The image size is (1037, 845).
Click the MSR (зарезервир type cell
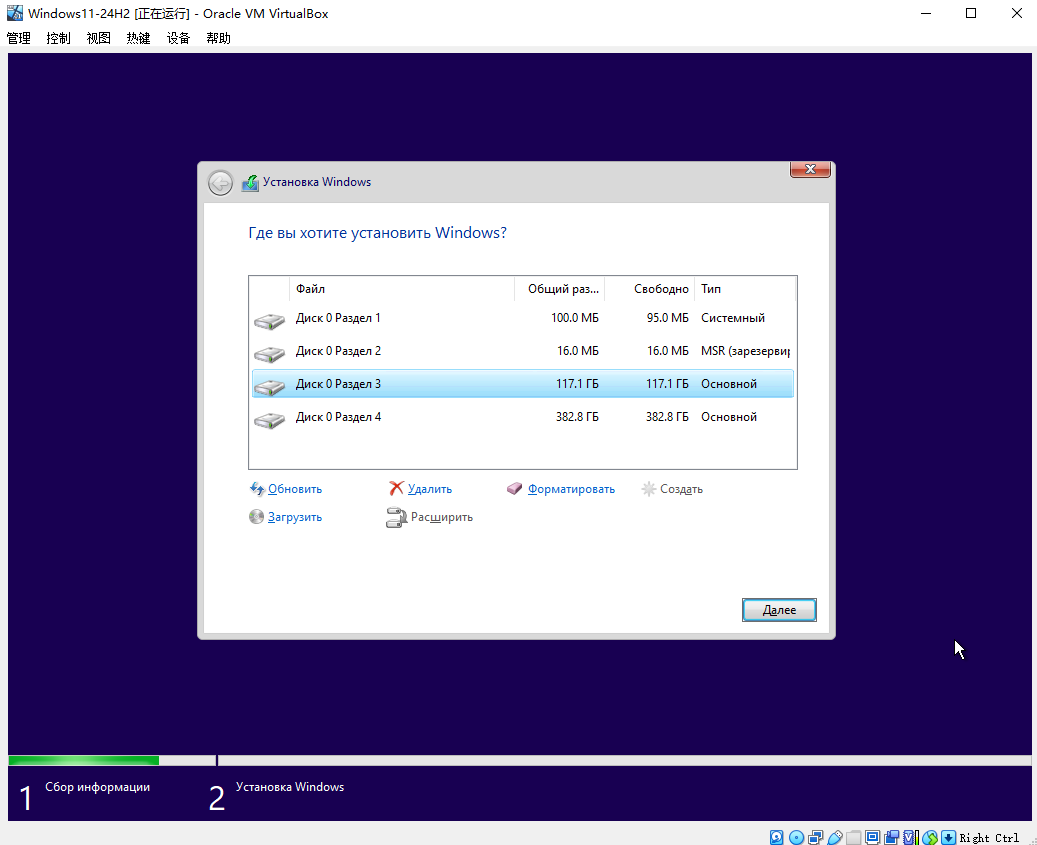tap(745, 351)
